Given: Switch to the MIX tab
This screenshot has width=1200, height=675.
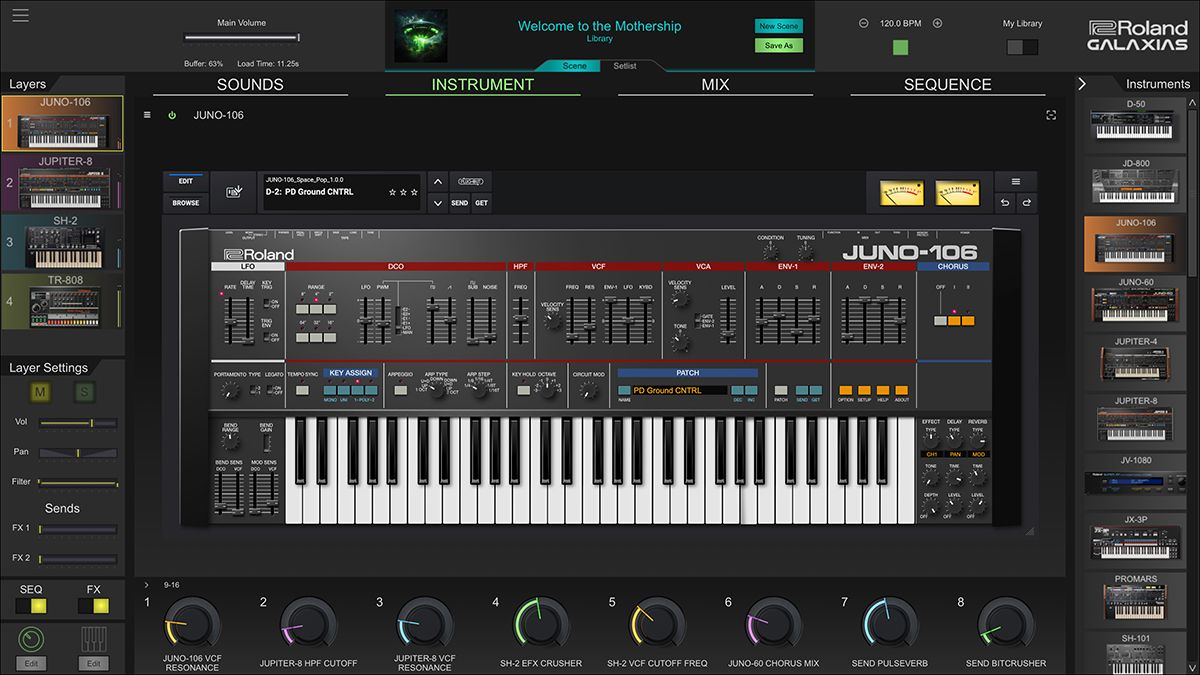Looking at the screenshot, I should coord(715,85).
